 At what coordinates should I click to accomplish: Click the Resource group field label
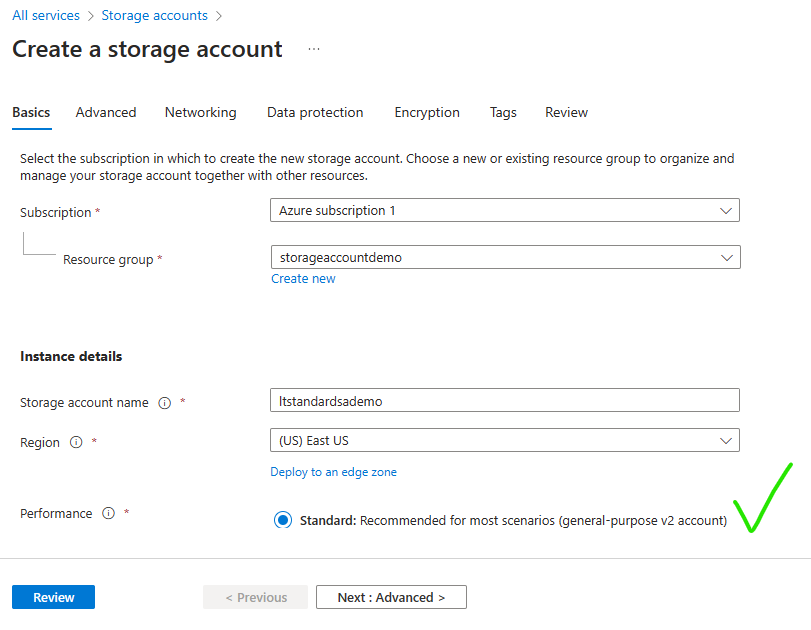[108, 260]
